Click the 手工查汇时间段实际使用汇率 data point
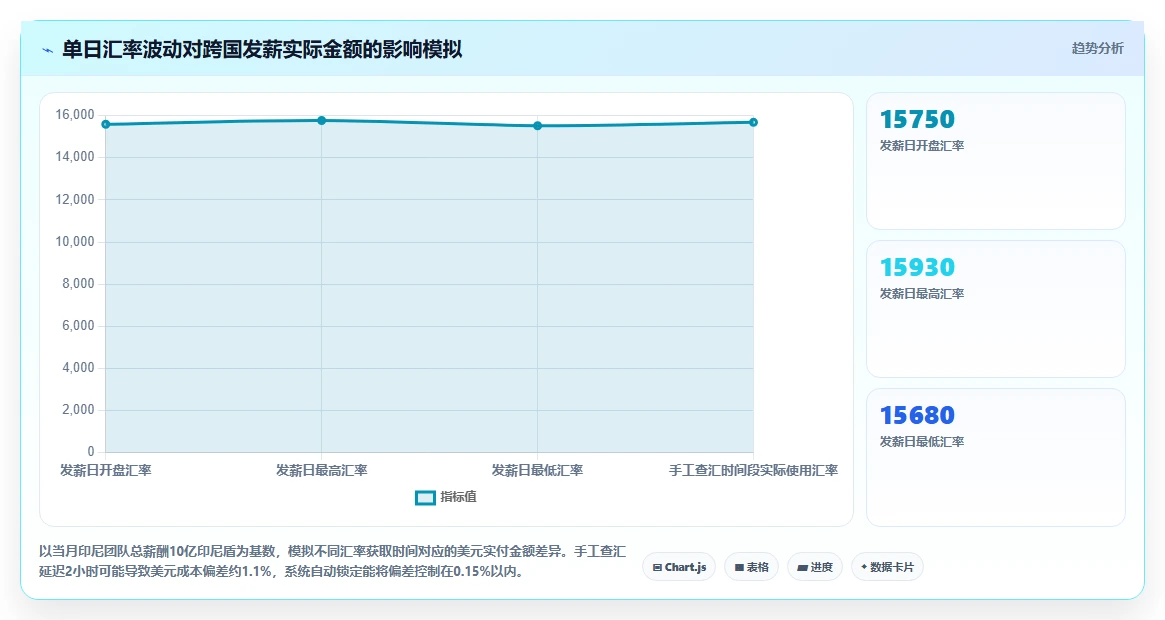The image size is (1165, 620). point(753,122)
